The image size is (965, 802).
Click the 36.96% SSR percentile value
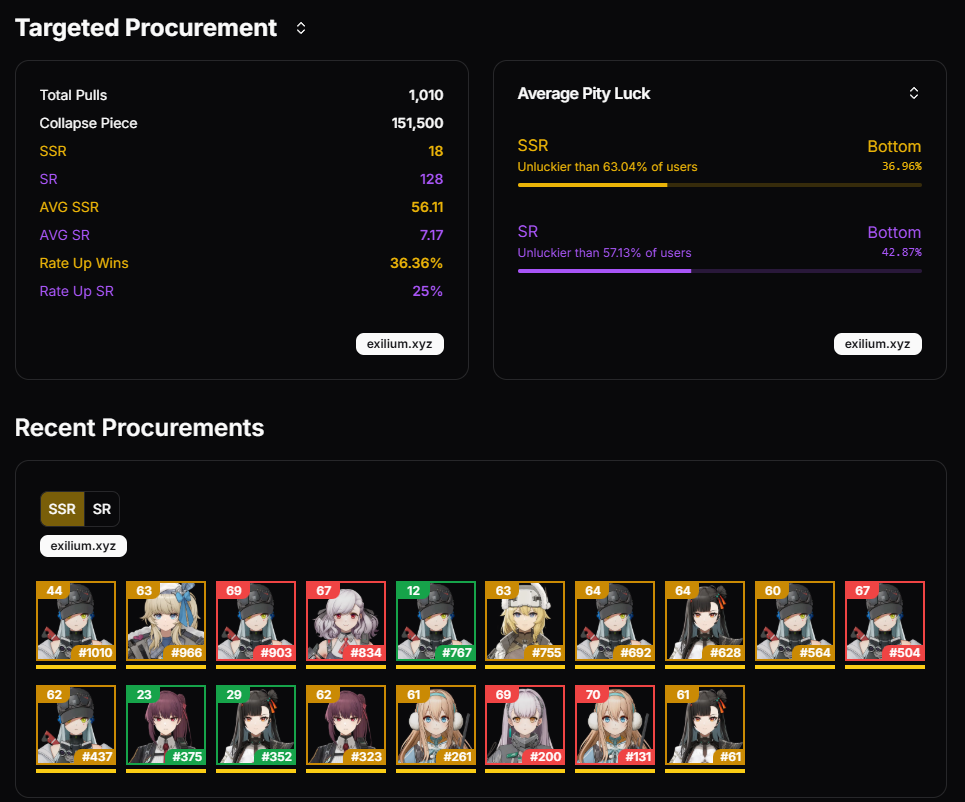902,166
